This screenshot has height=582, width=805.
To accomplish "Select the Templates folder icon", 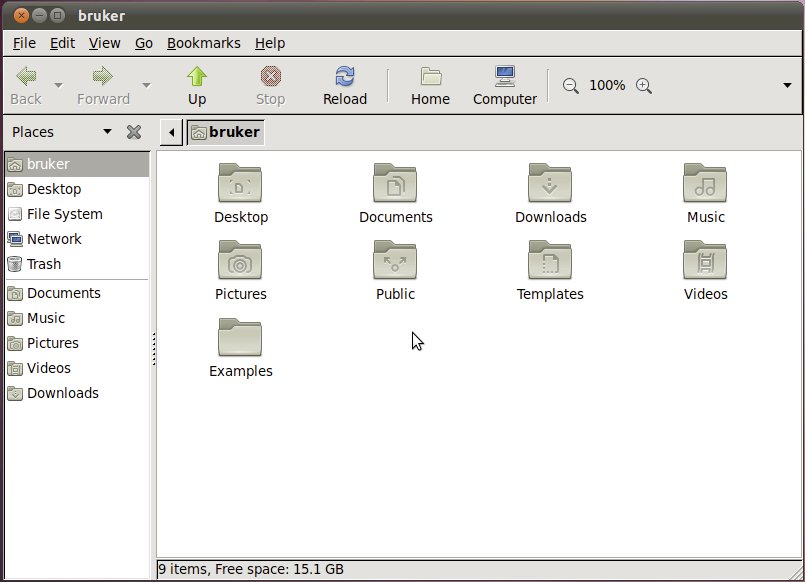I will click(550, 260).
